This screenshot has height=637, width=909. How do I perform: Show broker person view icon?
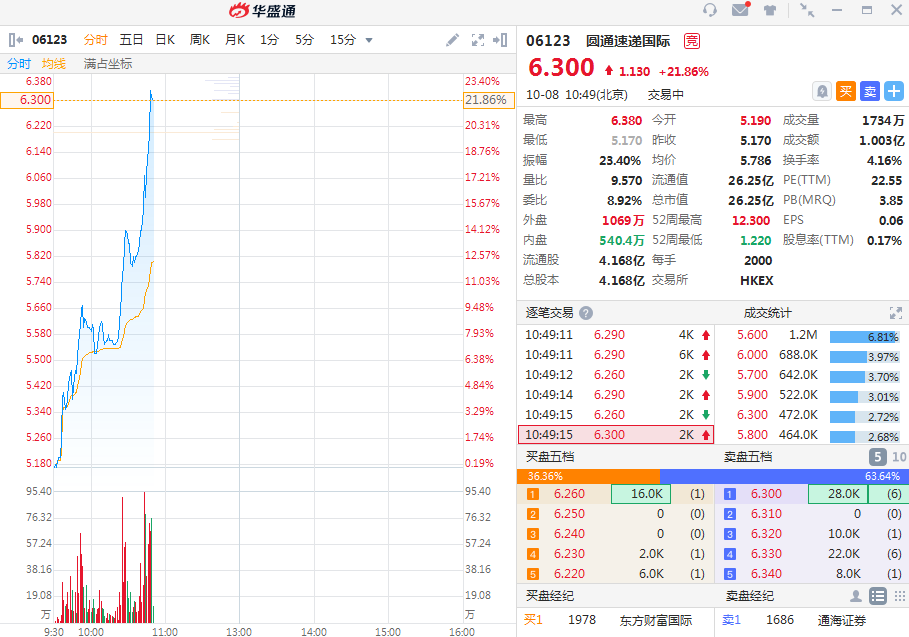[x=855, y=596]
